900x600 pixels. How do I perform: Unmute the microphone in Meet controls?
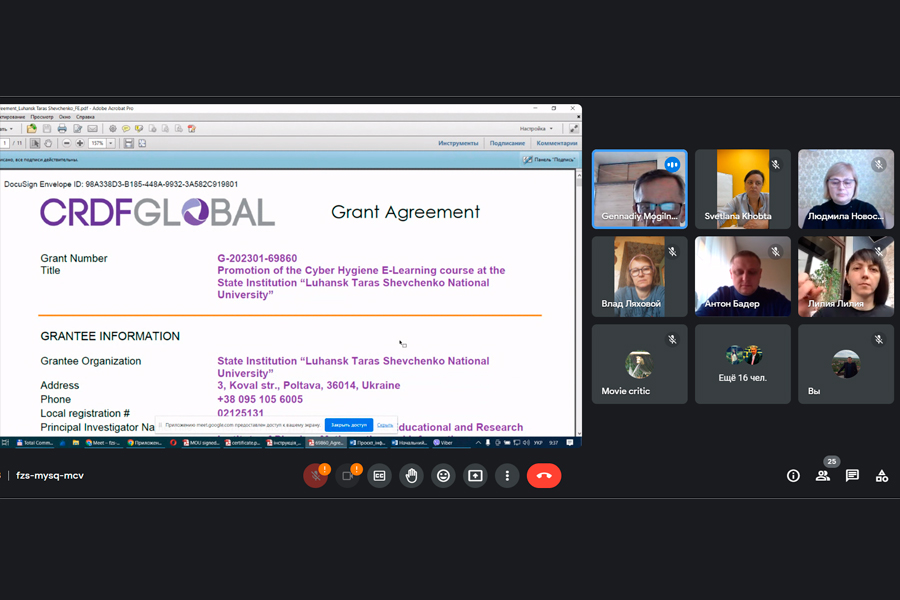pos(315,475)
